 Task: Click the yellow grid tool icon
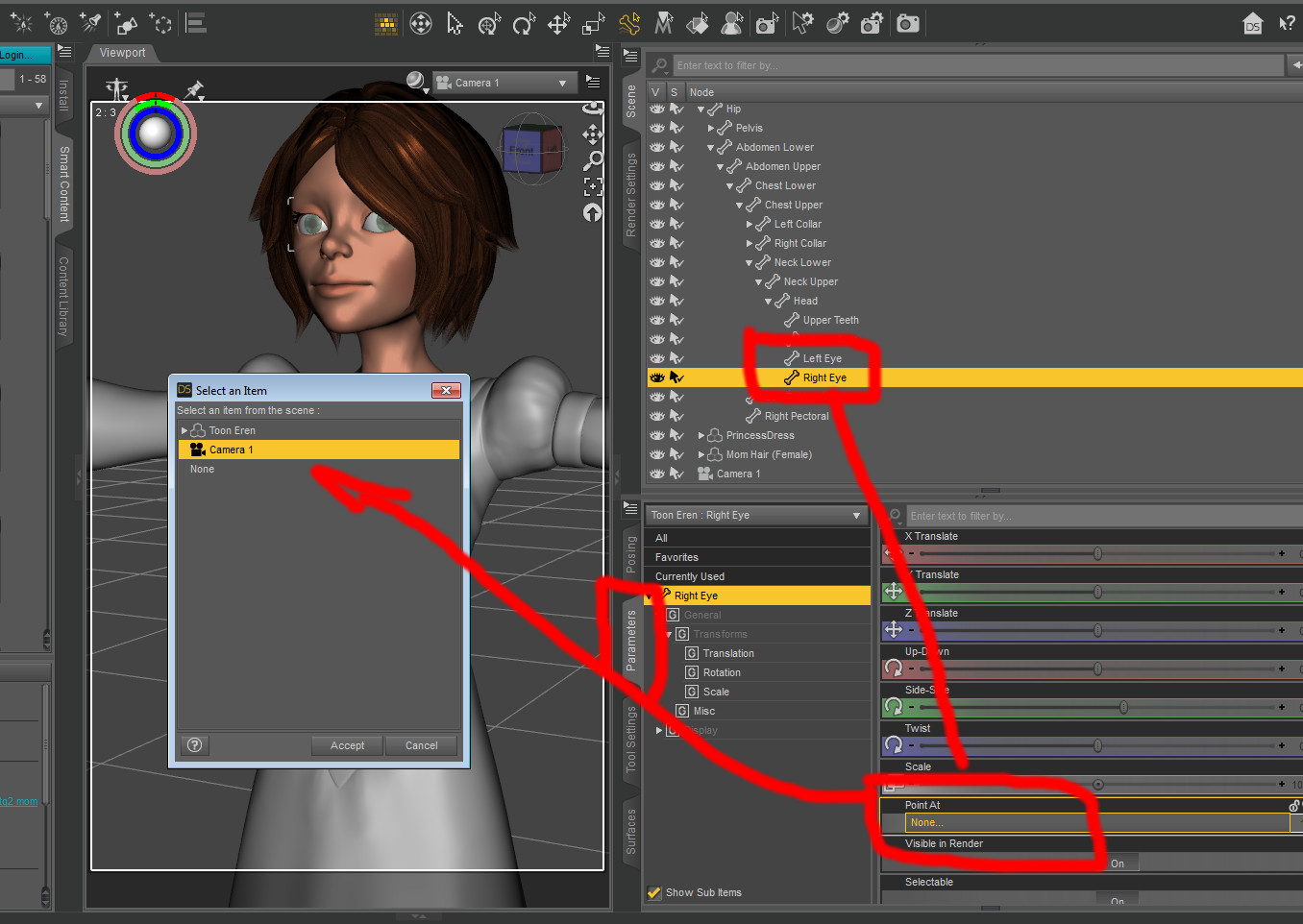pyautogui.click(x=386, y=24)
